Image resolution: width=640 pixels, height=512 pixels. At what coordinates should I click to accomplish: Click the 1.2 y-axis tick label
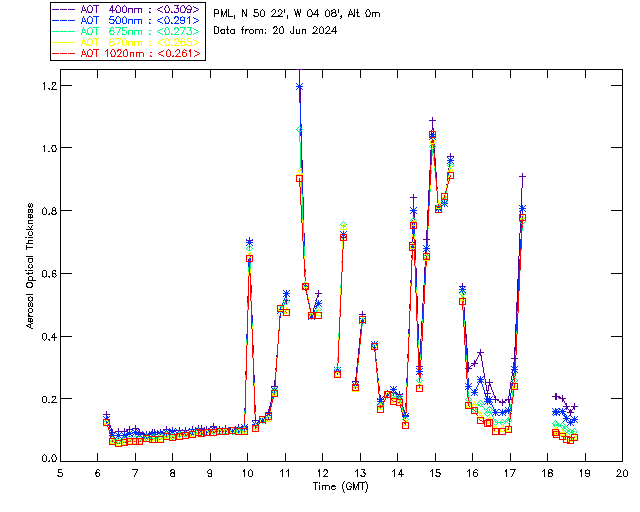pyautogui.click(x=49, y=86)
